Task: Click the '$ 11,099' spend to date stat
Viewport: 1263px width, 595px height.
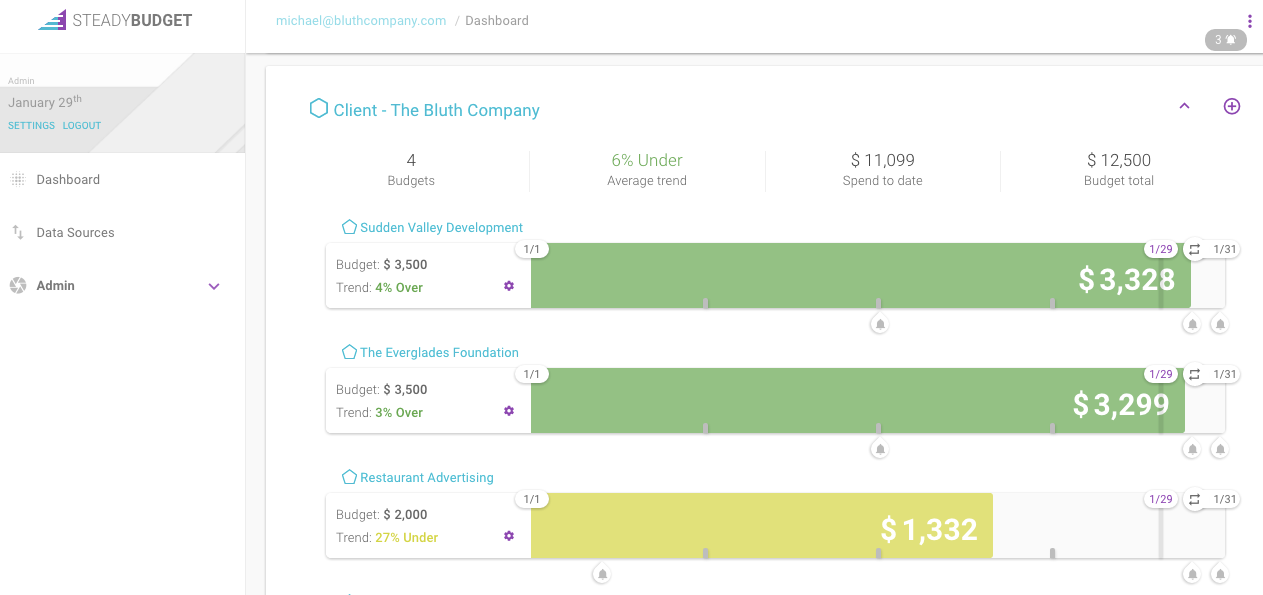Action: (x=883, y=160)
